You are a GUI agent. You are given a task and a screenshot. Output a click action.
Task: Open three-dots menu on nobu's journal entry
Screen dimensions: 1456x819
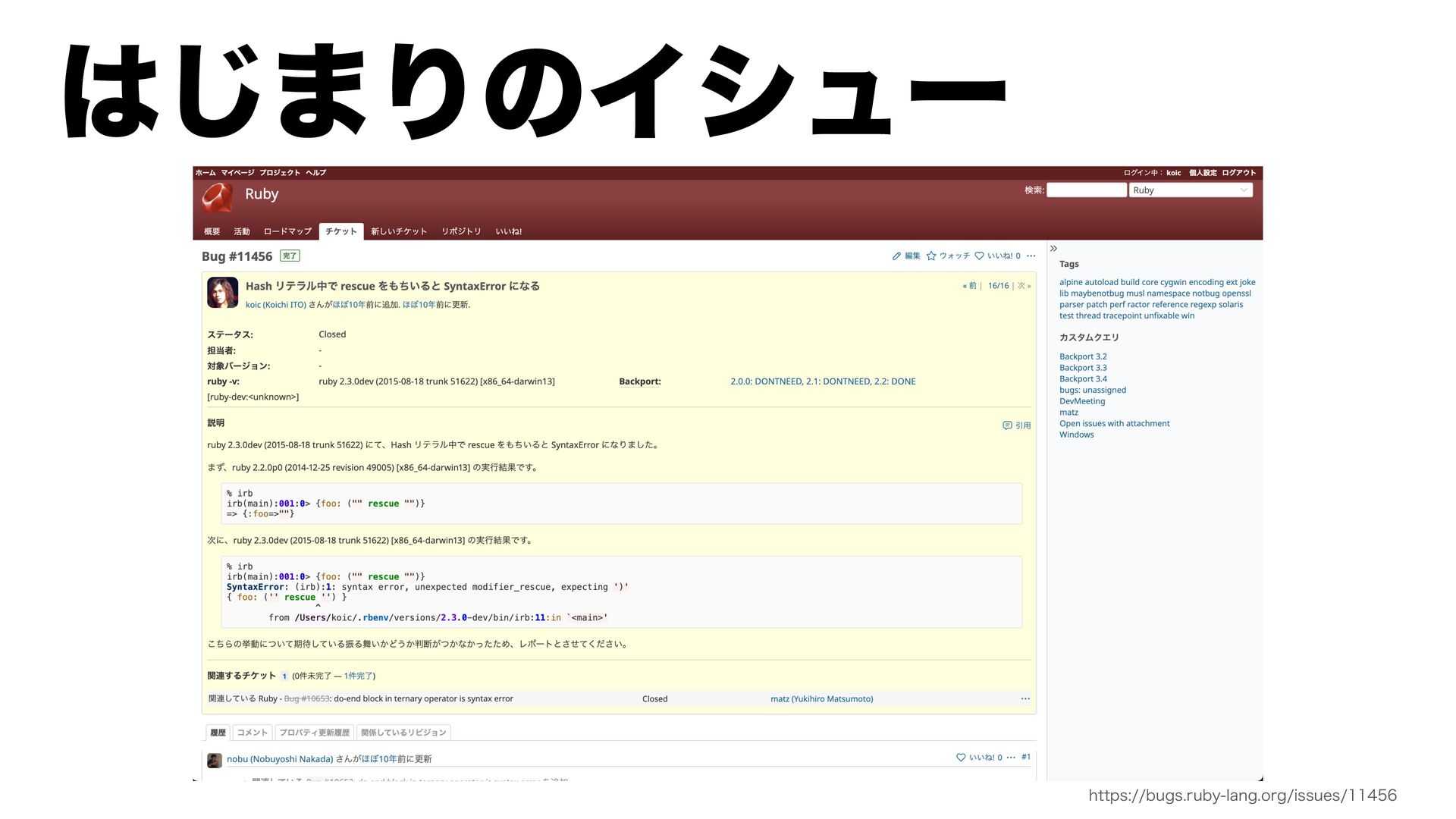click(1011, 758)
